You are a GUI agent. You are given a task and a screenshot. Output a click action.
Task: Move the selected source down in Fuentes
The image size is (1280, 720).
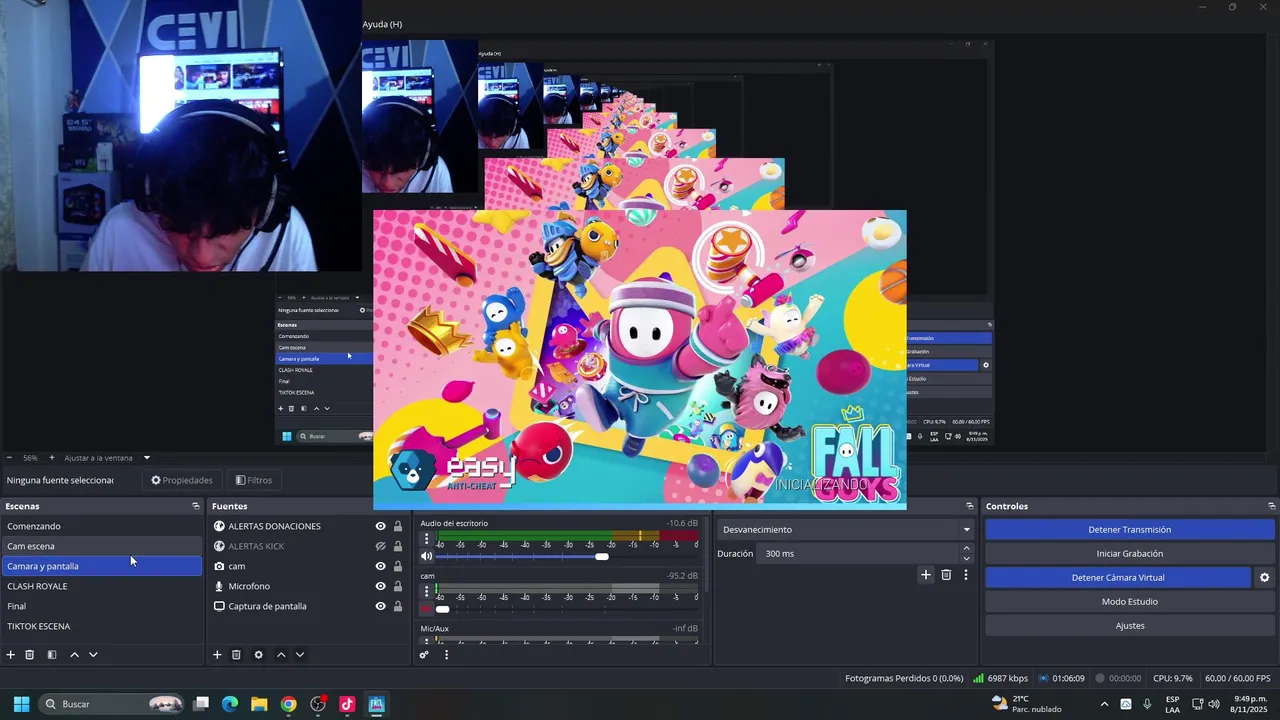300,655
